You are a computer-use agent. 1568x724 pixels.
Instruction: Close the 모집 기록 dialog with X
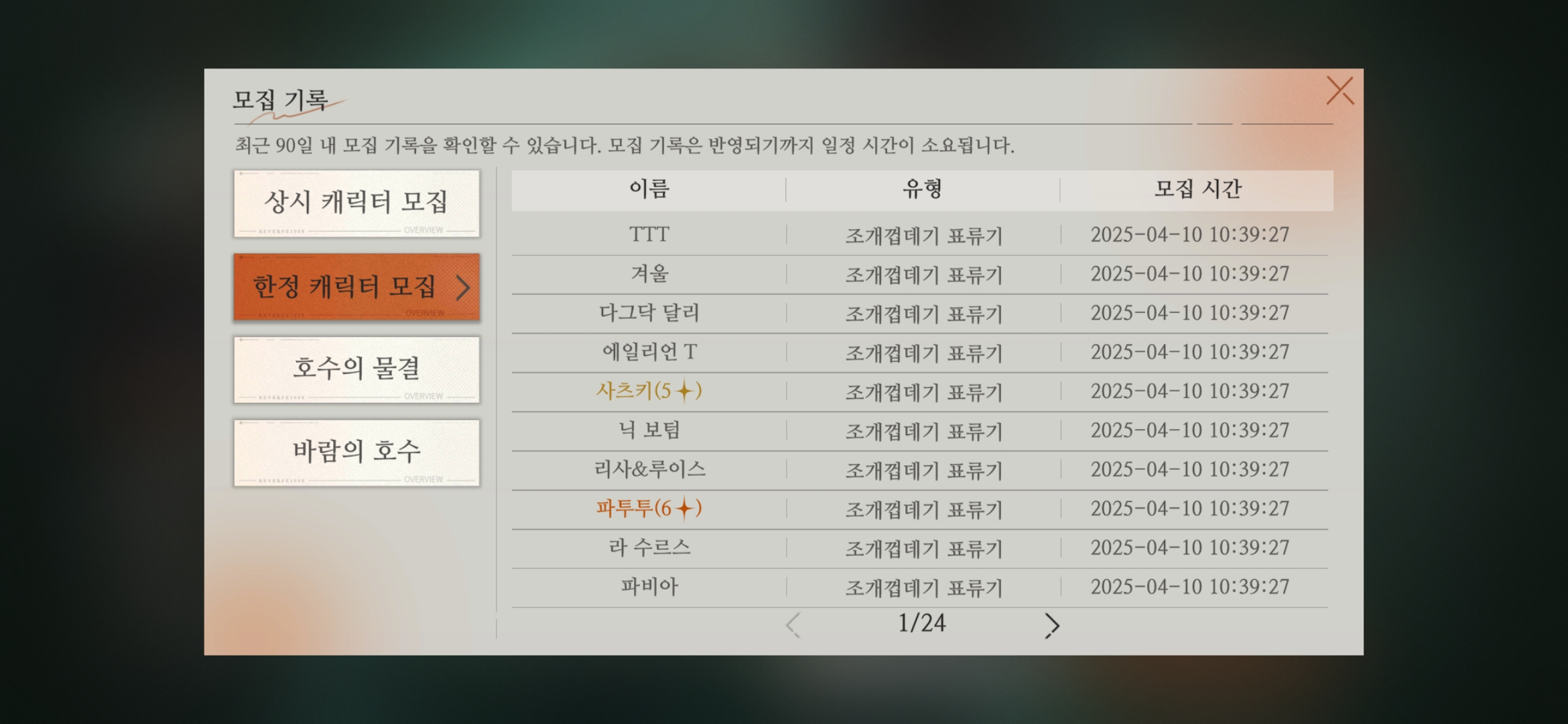(1340, 90)
